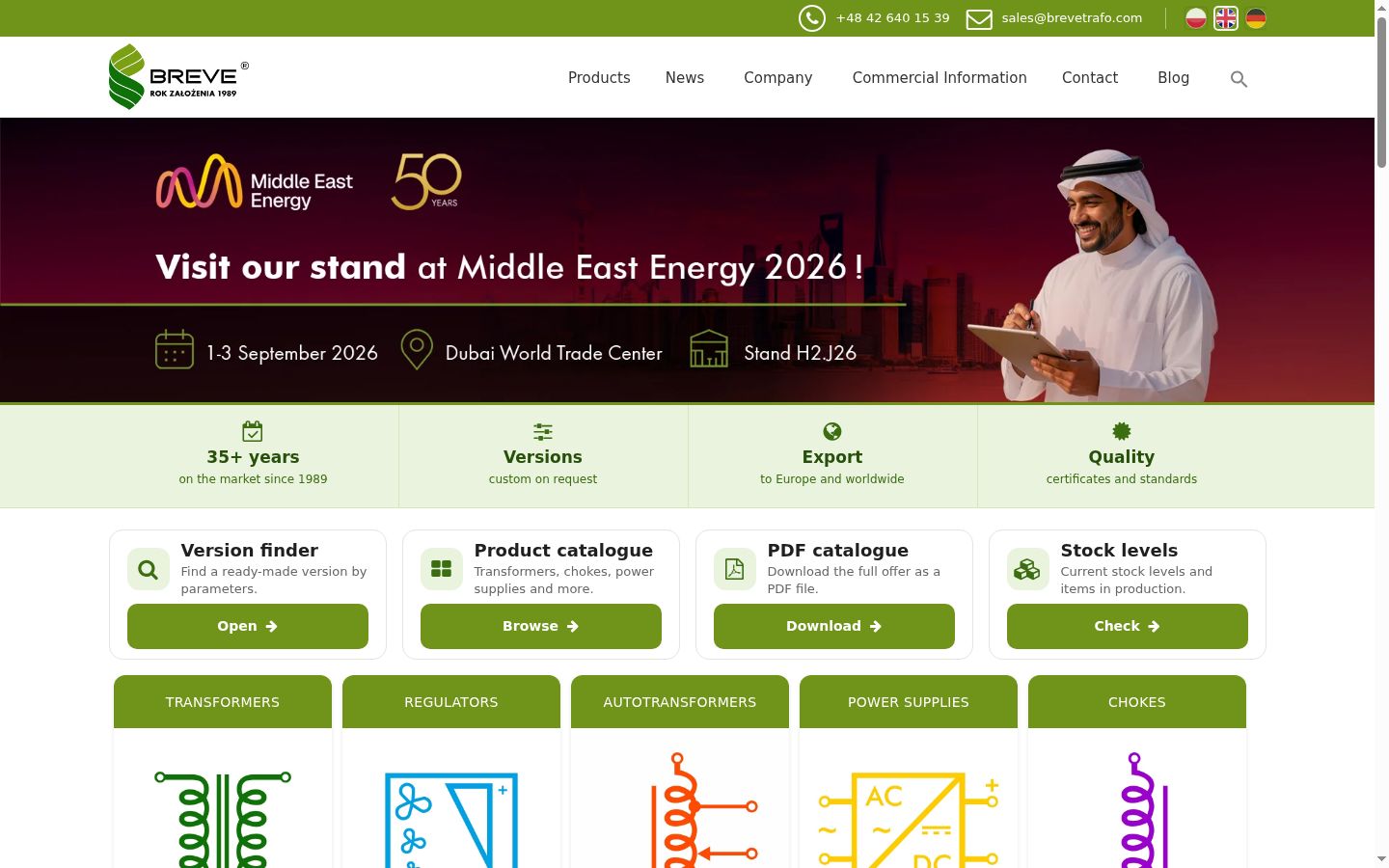Open the REGULATORS category header

coord(451,702)
